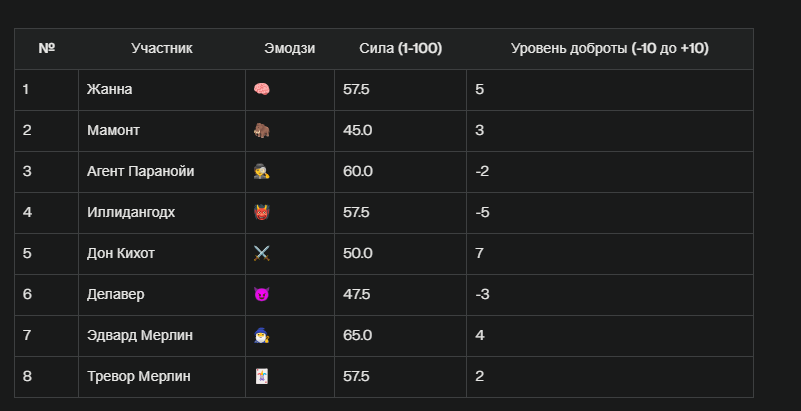
Task: Select the wizard emoji for Эдвард Мерлин
Action: 262,335
